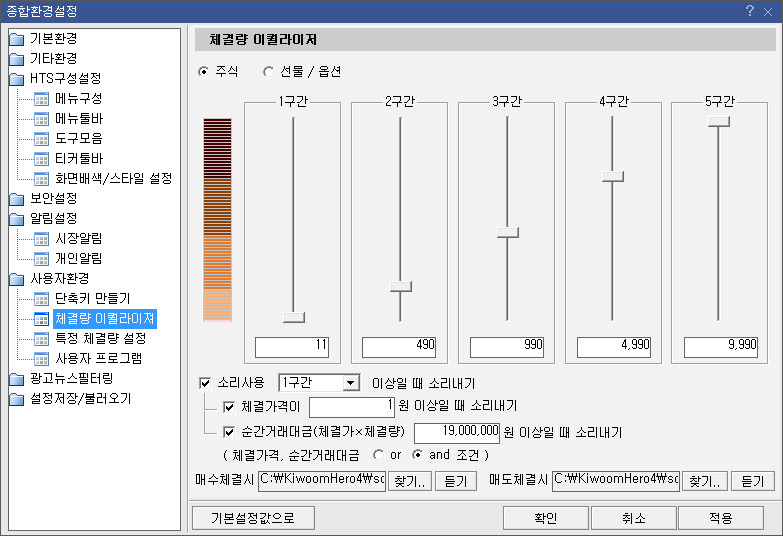Click the folder icon beside 기타환경
Image resolution: width=783 pixels, height=536 pixels.
16,59
